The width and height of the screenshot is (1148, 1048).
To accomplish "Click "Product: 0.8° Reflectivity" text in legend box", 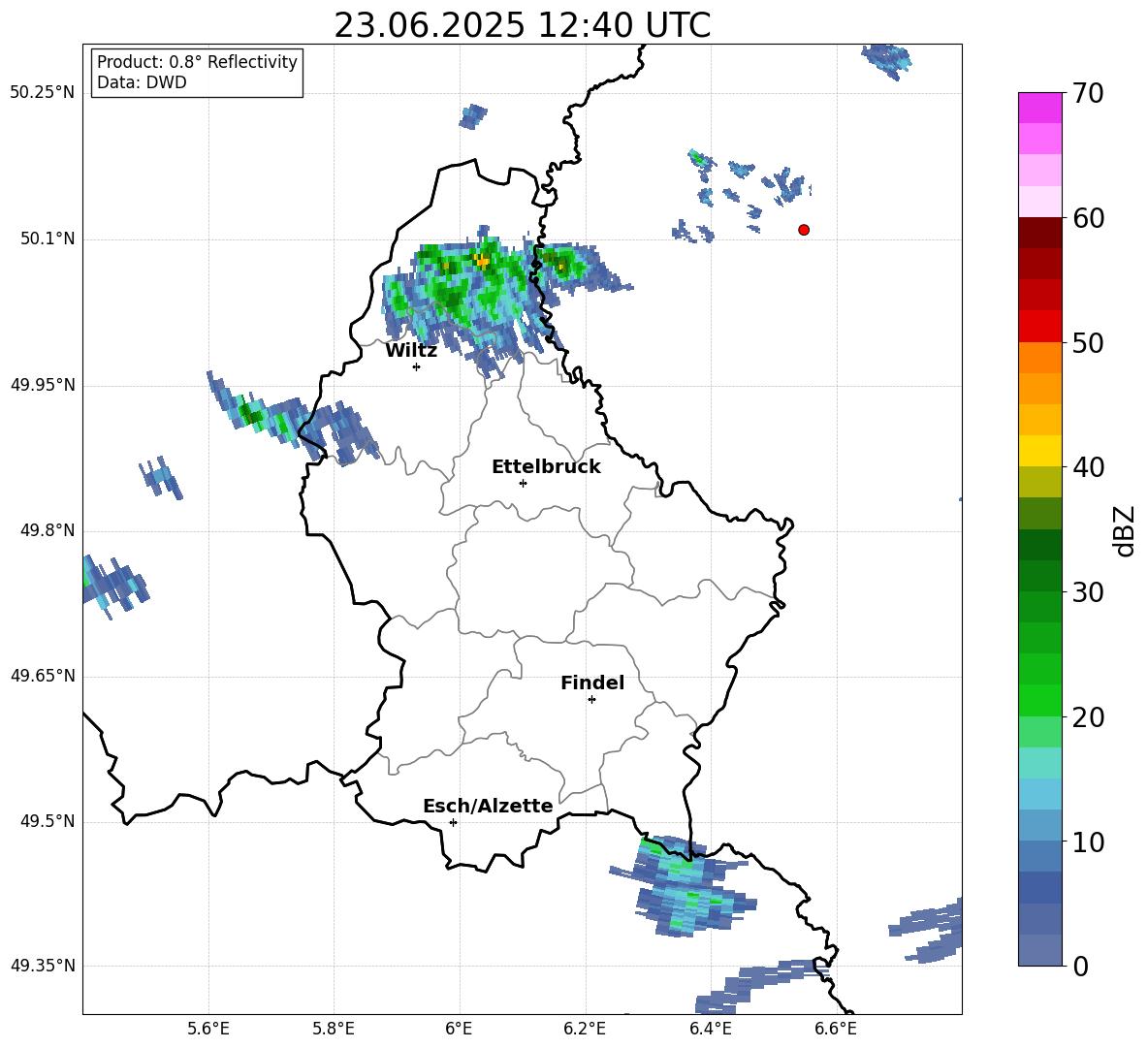I will (x=197, y=62).
